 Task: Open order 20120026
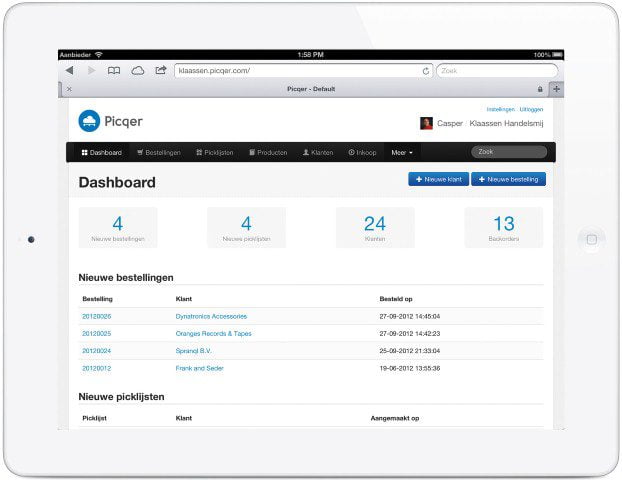[96, 316]
